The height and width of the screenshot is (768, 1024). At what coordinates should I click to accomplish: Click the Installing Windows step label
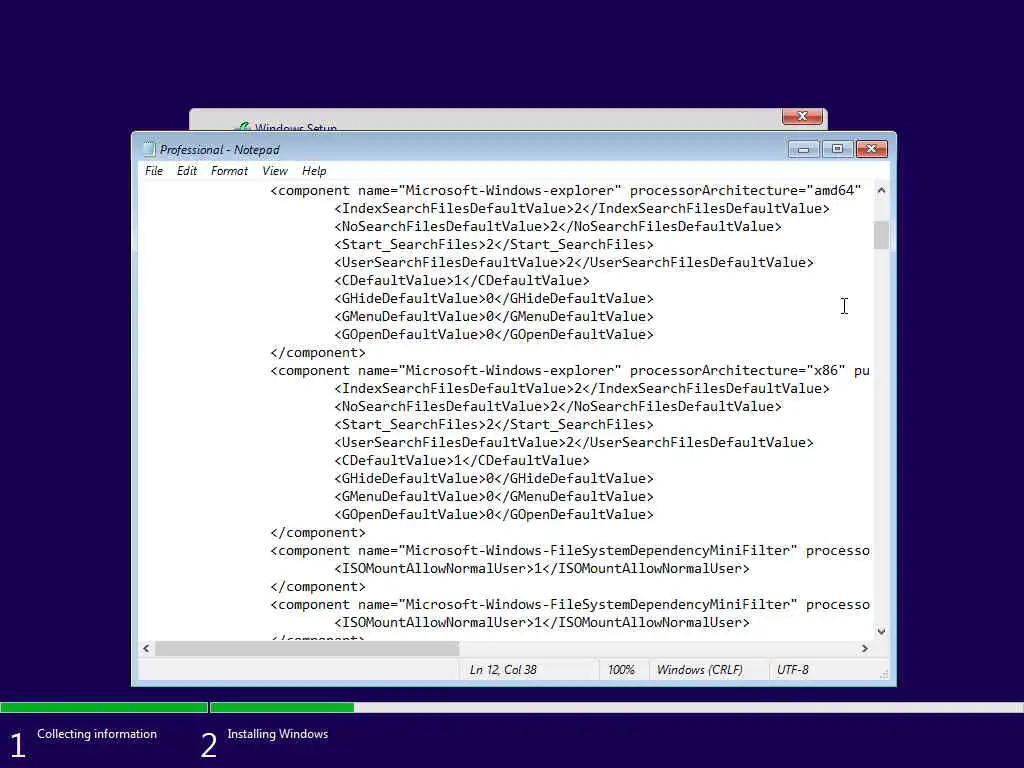click(x=278, y=734)
